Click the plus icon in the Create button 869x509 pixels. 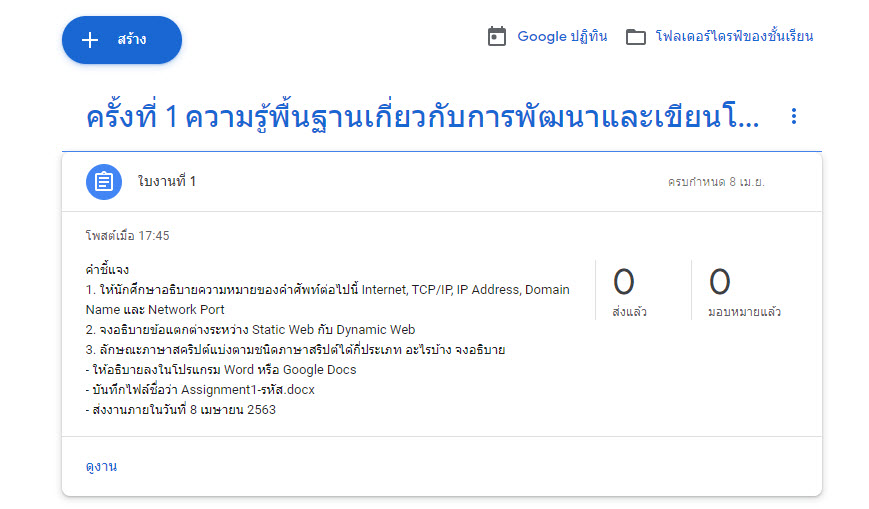pyautogui.click(x=90, y=40)
